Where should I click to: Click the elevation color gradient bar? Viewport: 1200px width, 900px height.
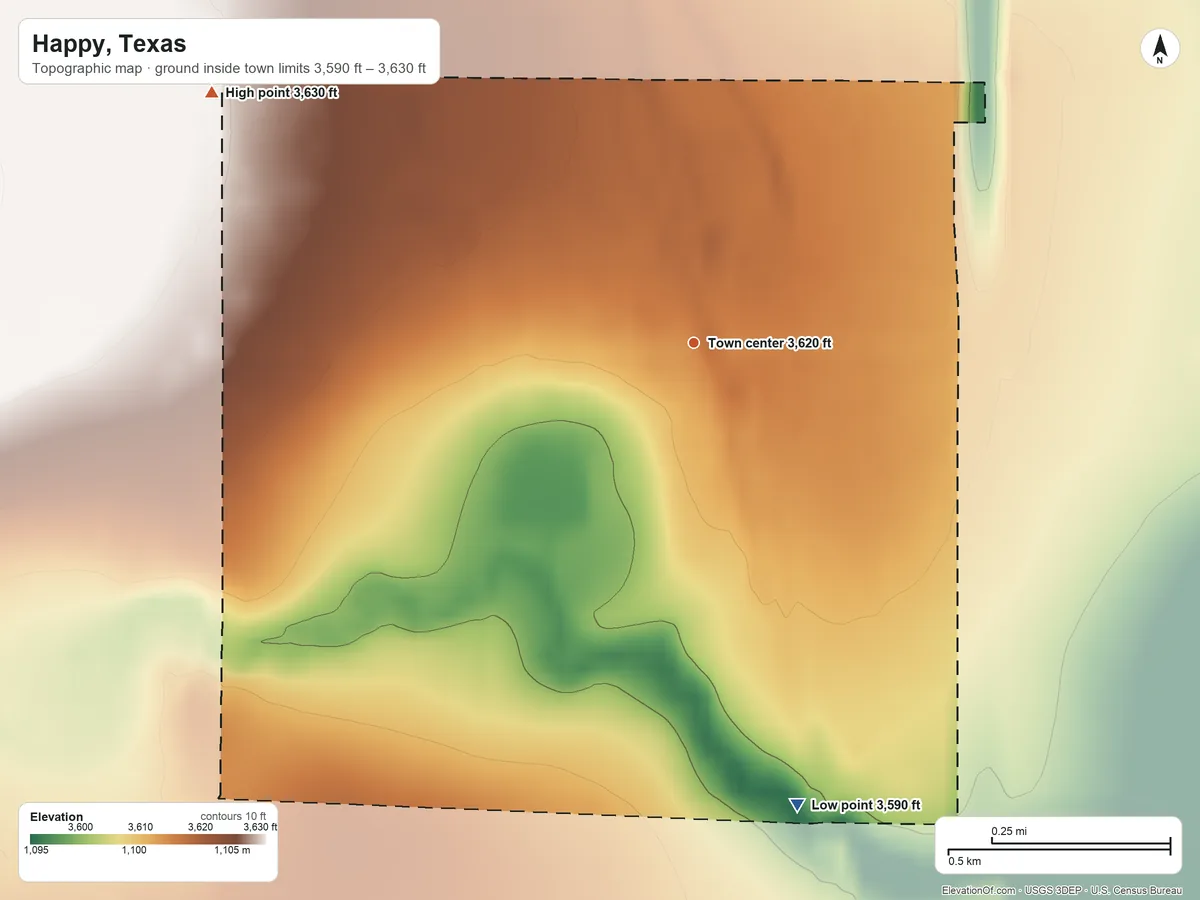148,838
